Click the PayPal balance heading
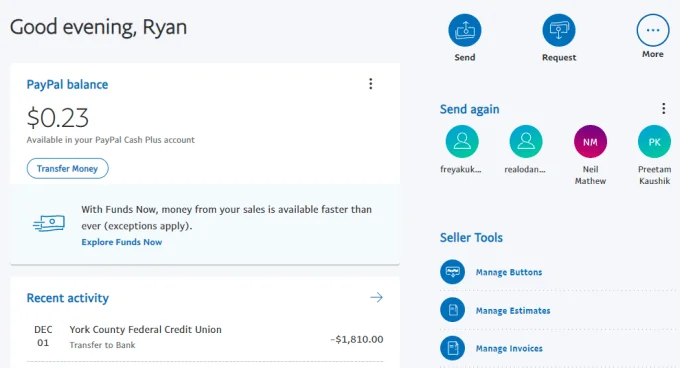 (x=67, y=85)
